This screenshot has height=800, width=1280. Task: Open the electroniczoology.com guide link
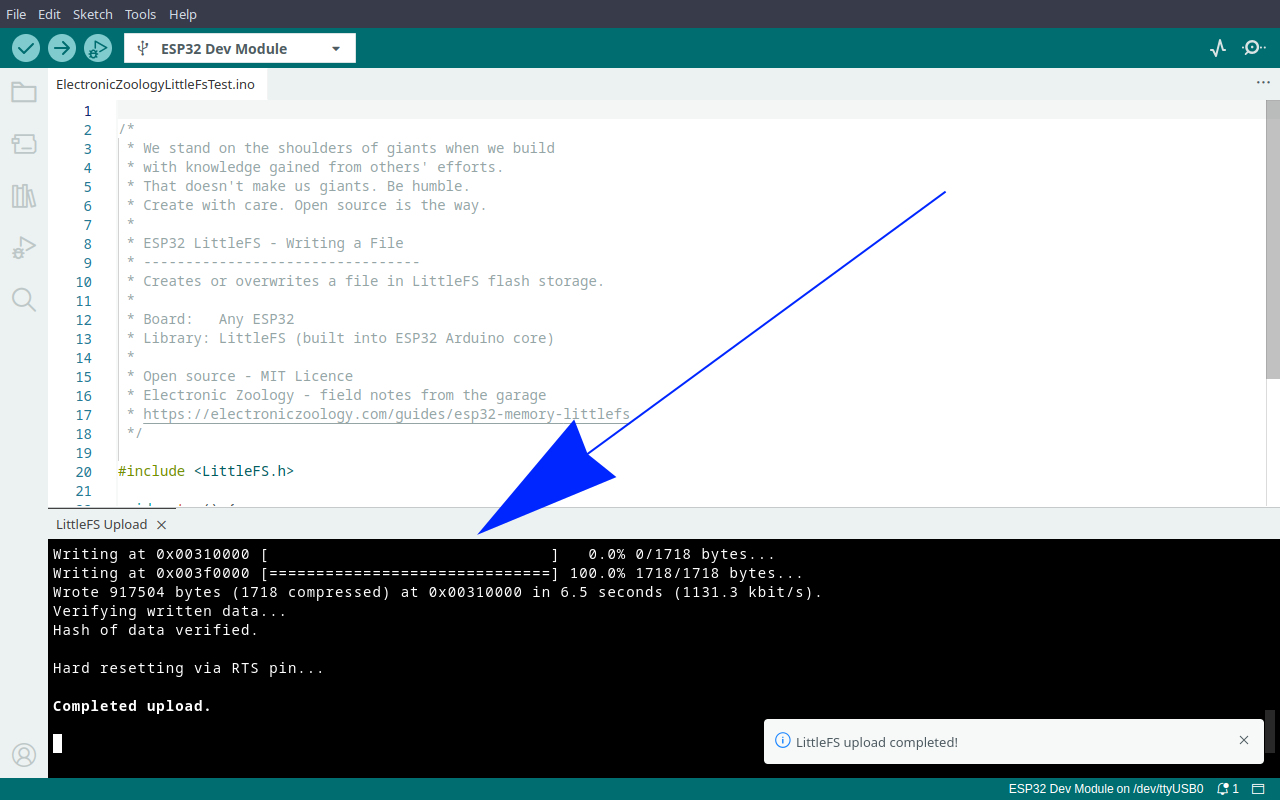click(386, 414)
